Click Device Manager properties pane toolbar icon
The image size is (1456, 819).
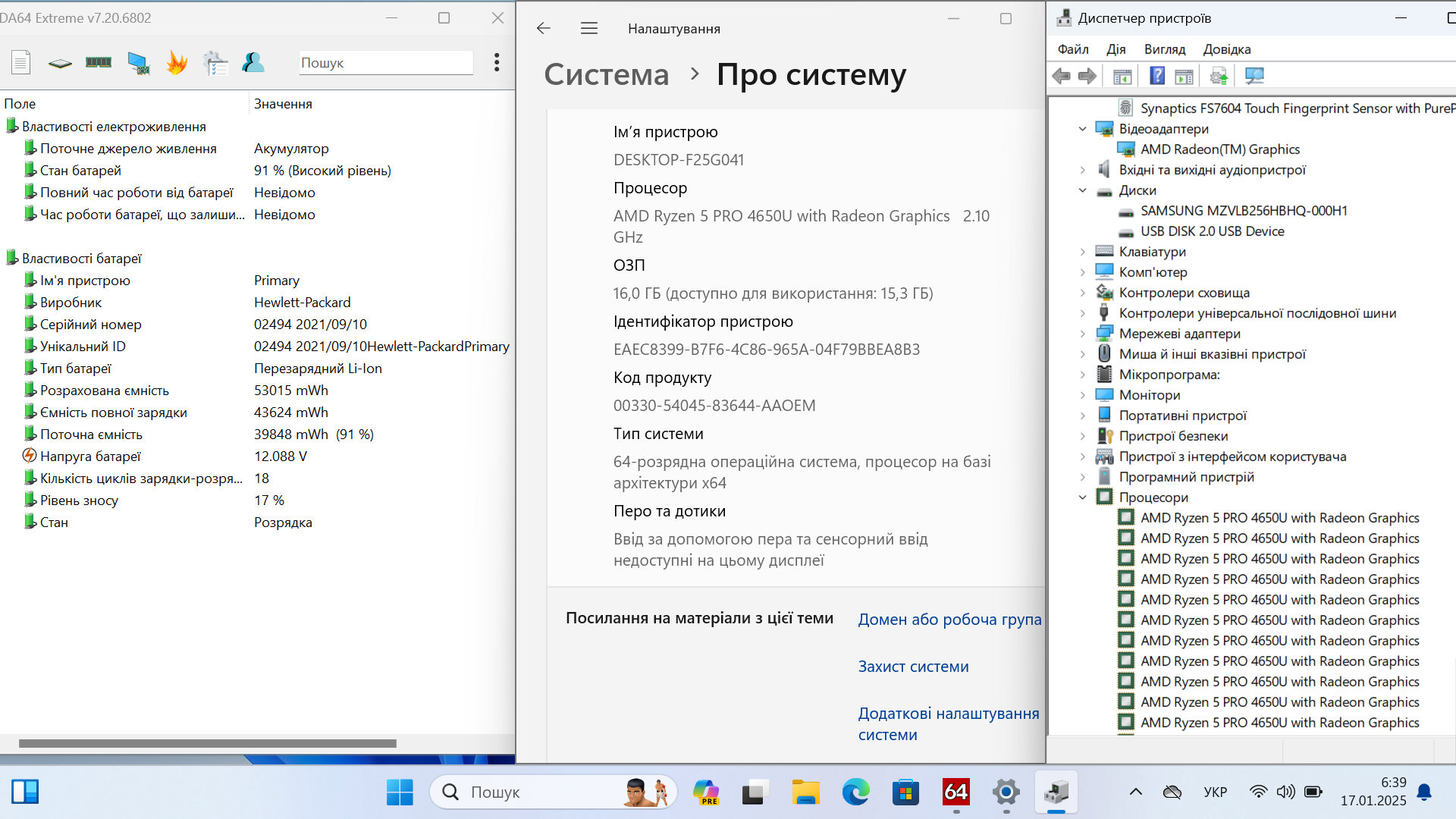pos(1184,76)
